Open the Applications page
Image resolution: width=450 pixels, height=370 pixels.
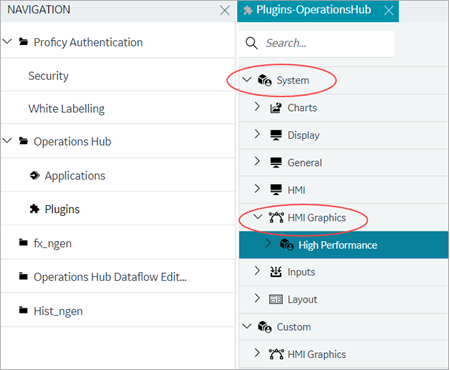[x=75, y=176]
